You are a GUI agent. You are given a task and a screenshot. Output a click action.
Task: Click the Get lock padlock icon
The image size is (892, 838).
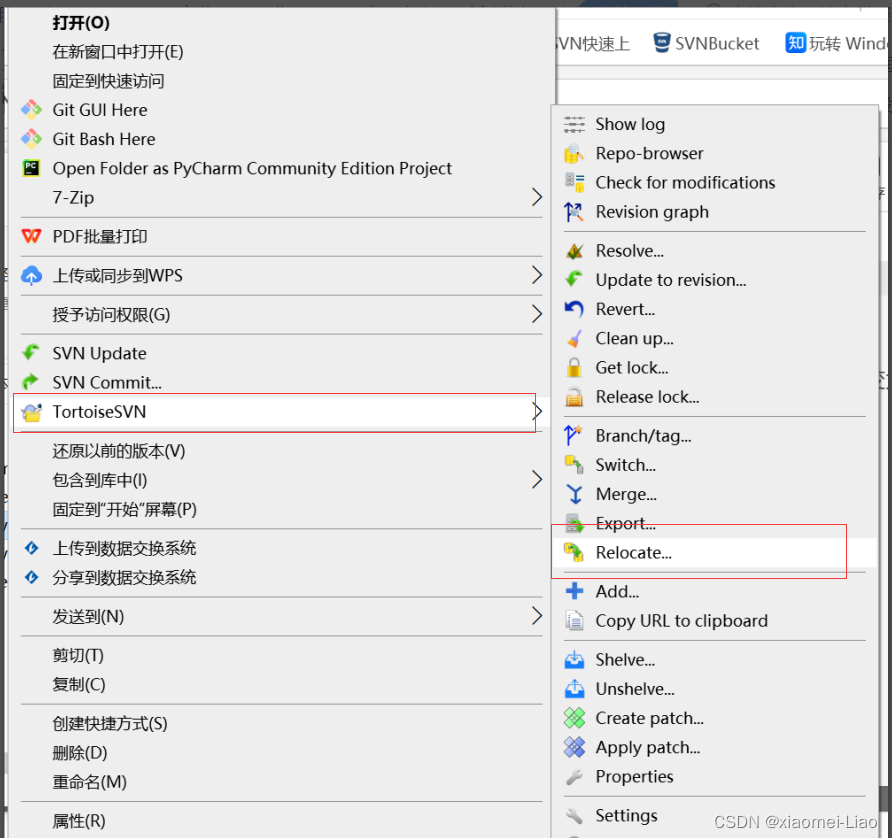[574, 368]
